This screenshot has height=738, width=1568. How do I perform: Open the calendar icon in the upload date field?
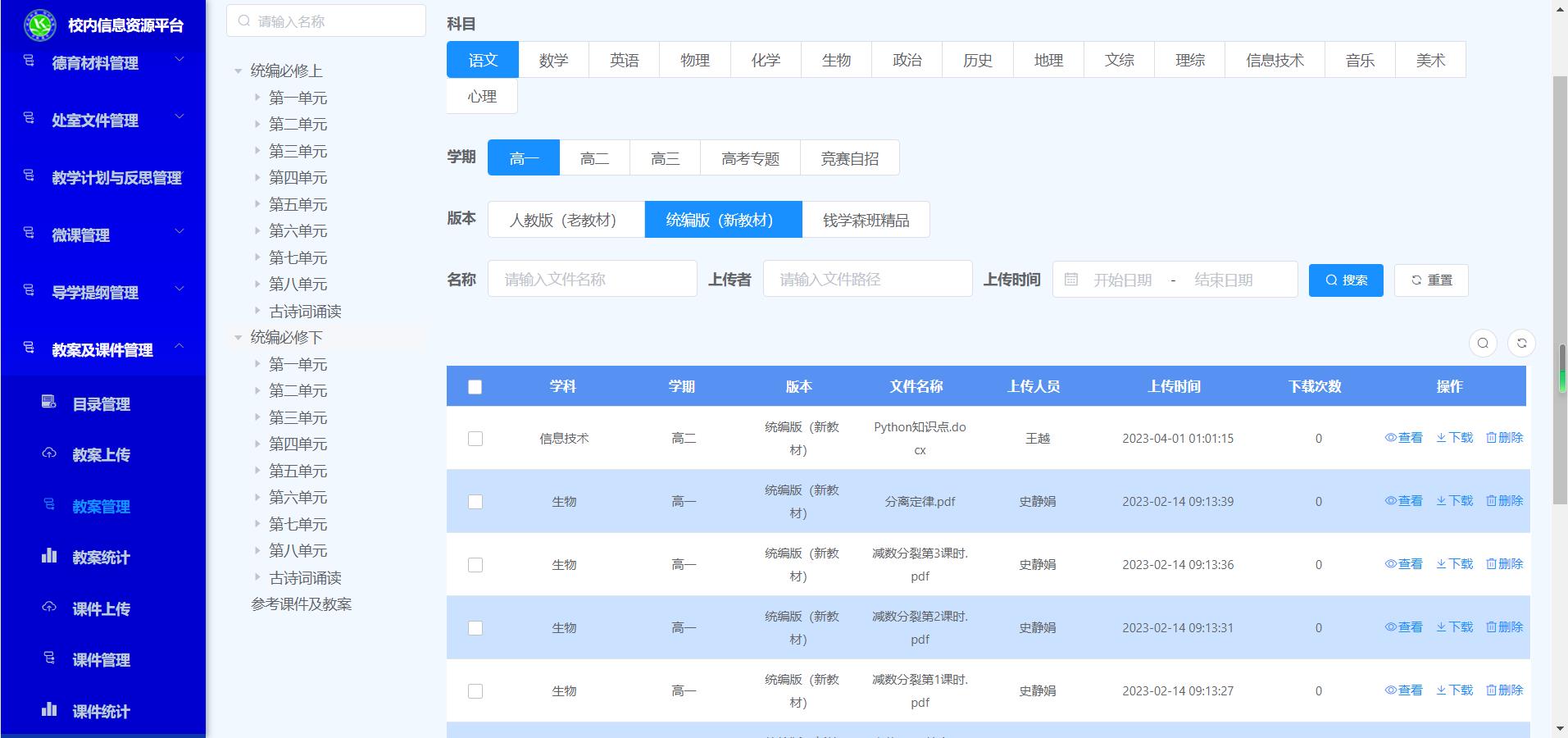1070,280
